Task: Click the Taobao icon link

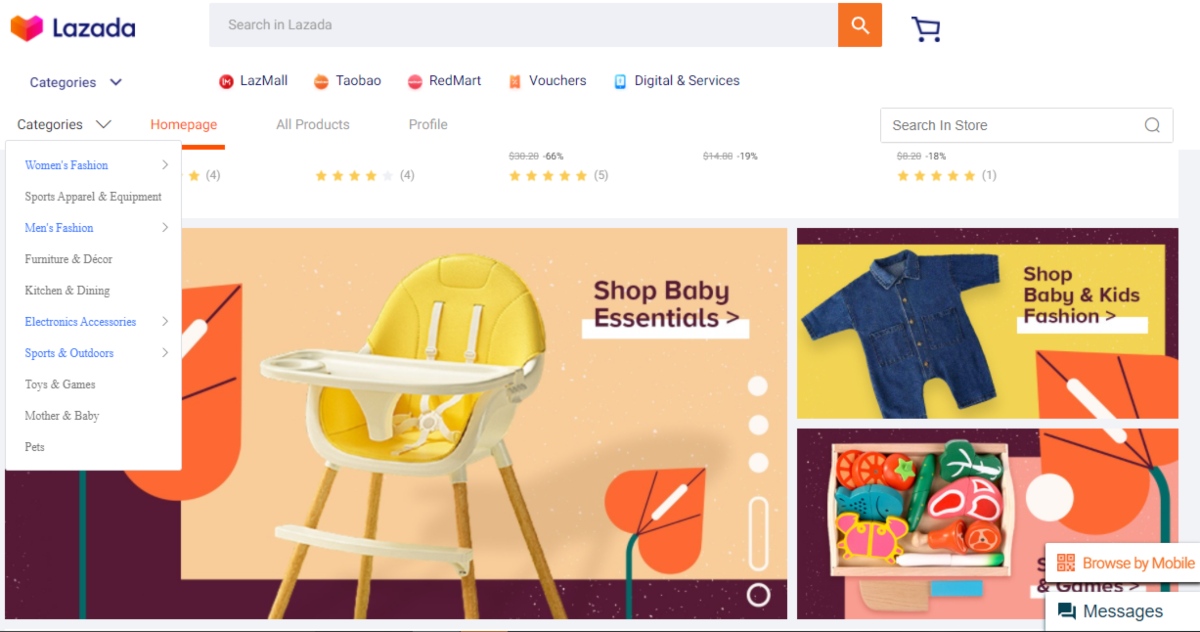Action: click(x=321, y=81)
